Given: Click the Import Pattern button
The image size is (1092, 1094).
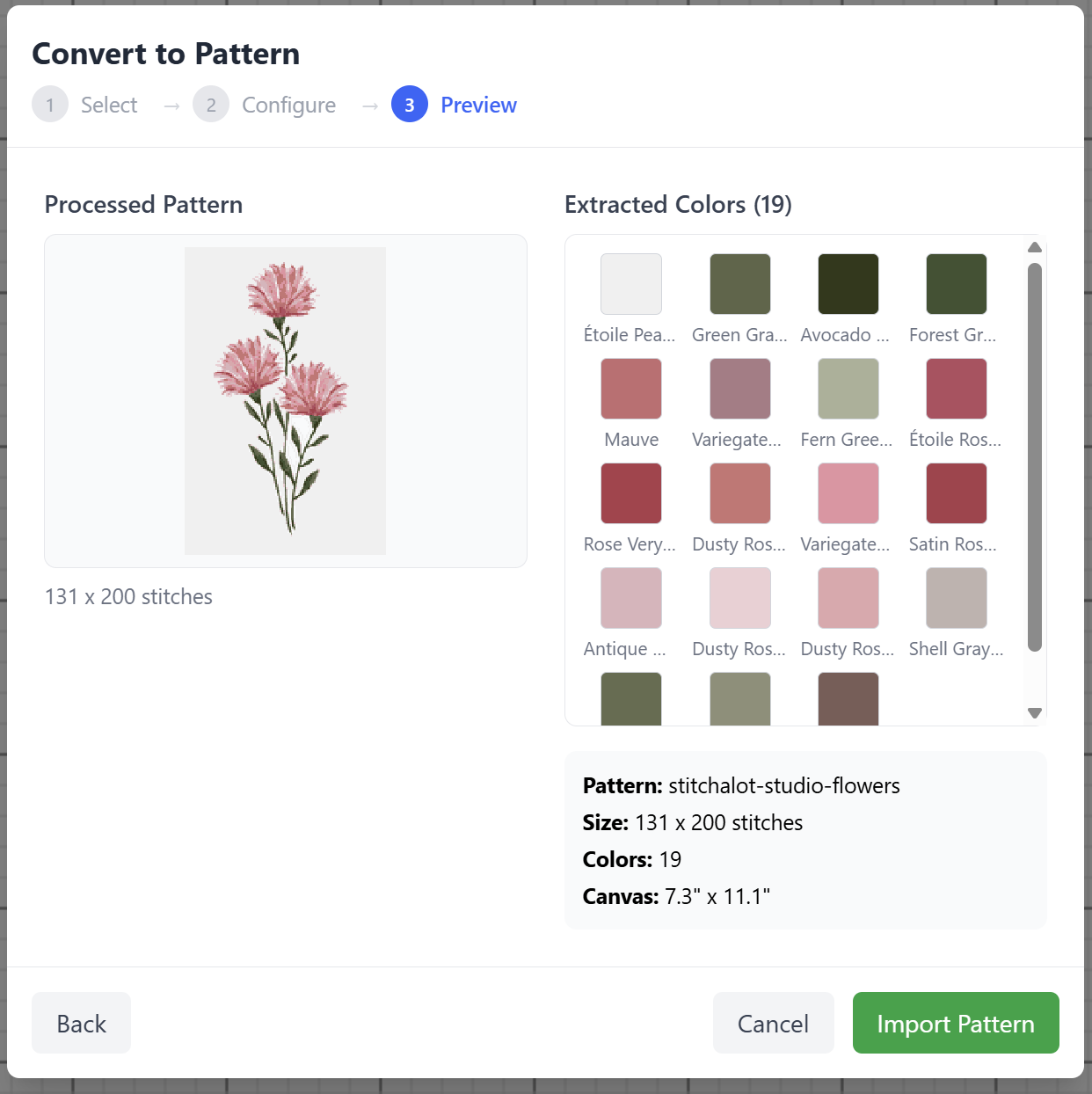Looking at the screenshot, I should click(x=955, y=1023).
